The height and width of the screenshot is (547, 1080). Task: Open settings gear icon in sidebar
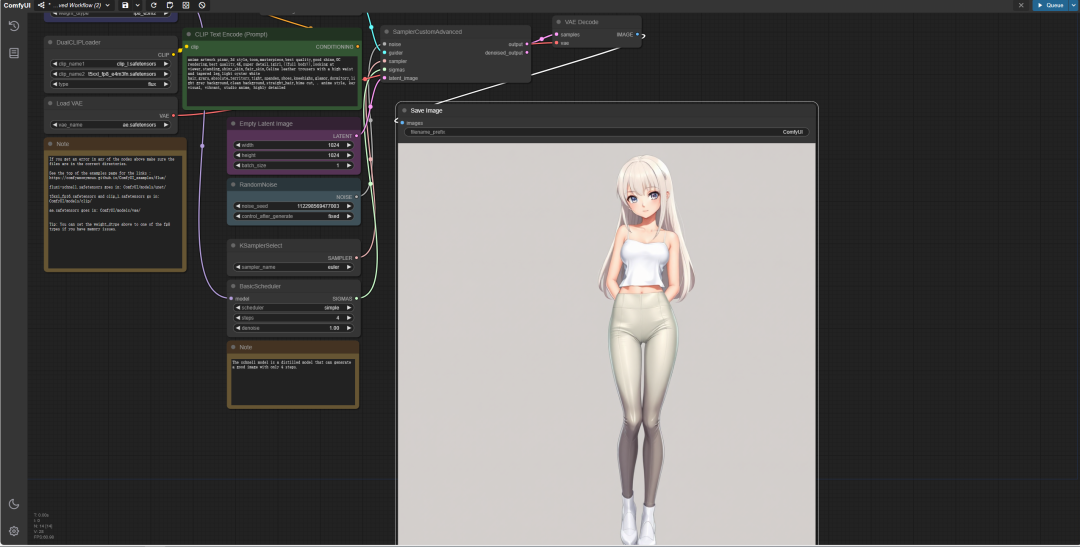[x=14, y=531]
